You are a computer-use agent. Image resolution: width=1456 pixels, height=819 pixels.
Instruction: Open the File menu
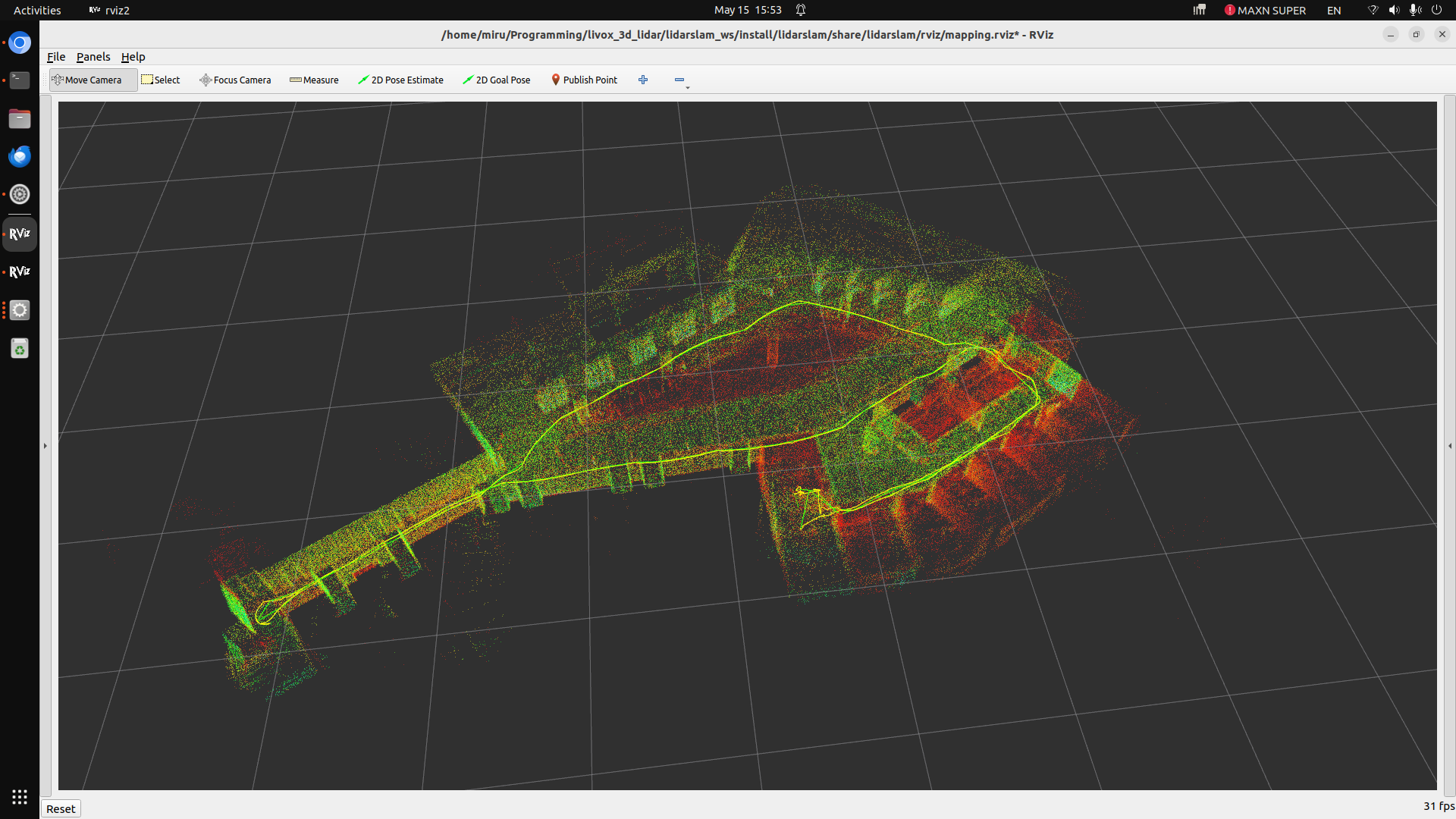pyautogui.click(x=56, y=57)
